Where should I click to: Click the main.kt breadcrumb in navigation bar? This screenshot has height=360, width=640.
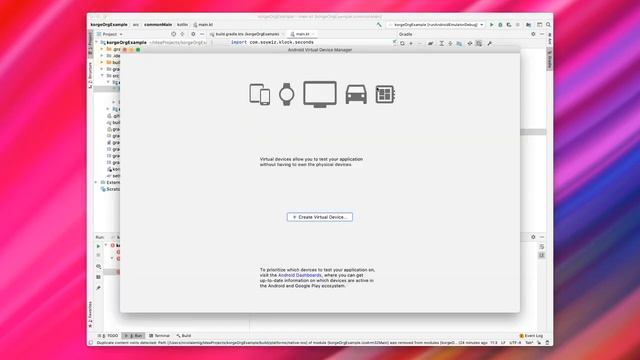(203, 25)
